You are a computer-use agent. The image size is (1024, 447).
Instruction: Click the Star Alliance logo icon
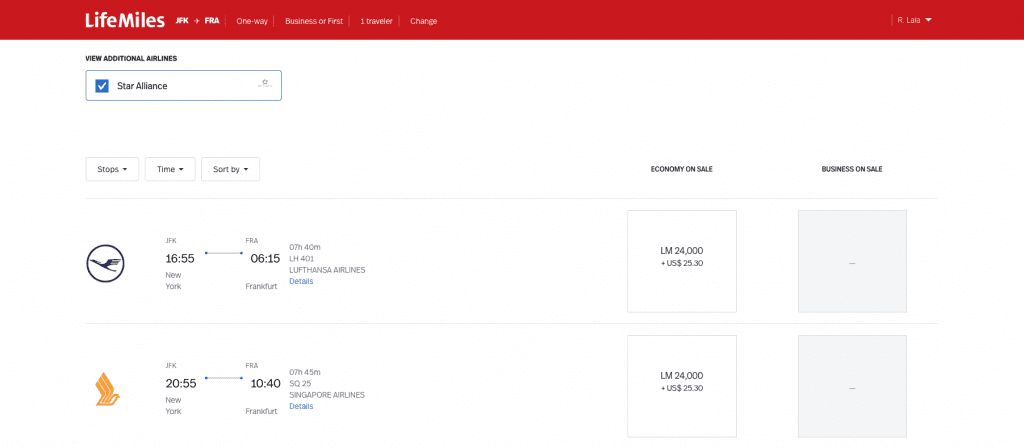click(265, 84)
